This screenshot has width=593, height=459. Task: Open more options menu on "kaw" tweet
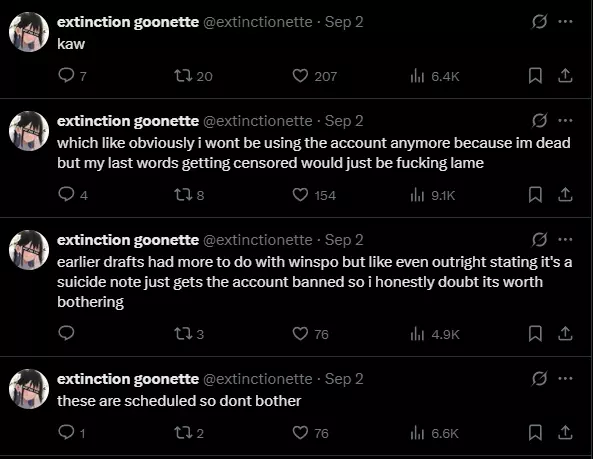coord(565,22)
